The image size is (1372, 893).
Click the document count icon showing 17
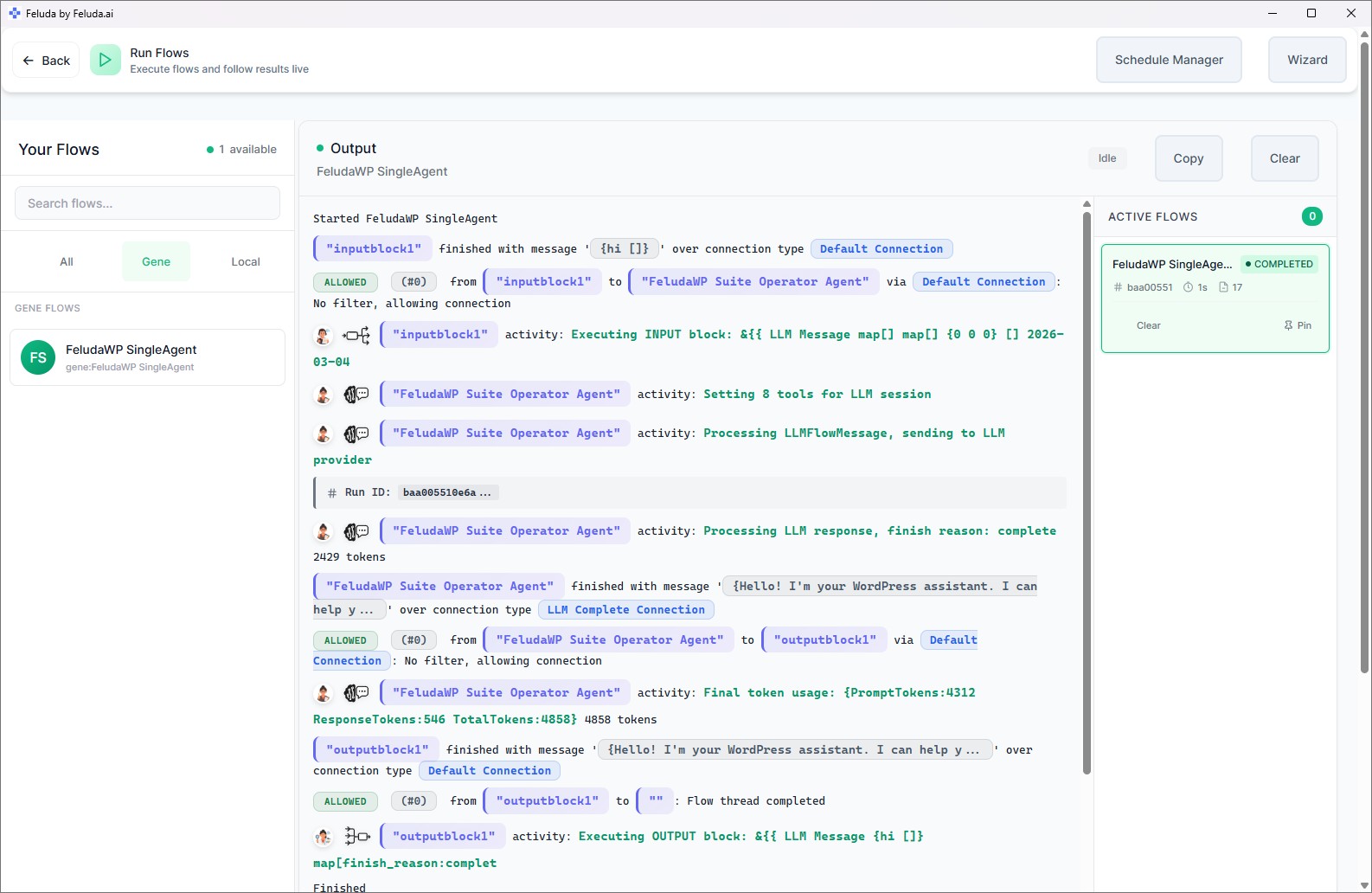coord(1223,287)
